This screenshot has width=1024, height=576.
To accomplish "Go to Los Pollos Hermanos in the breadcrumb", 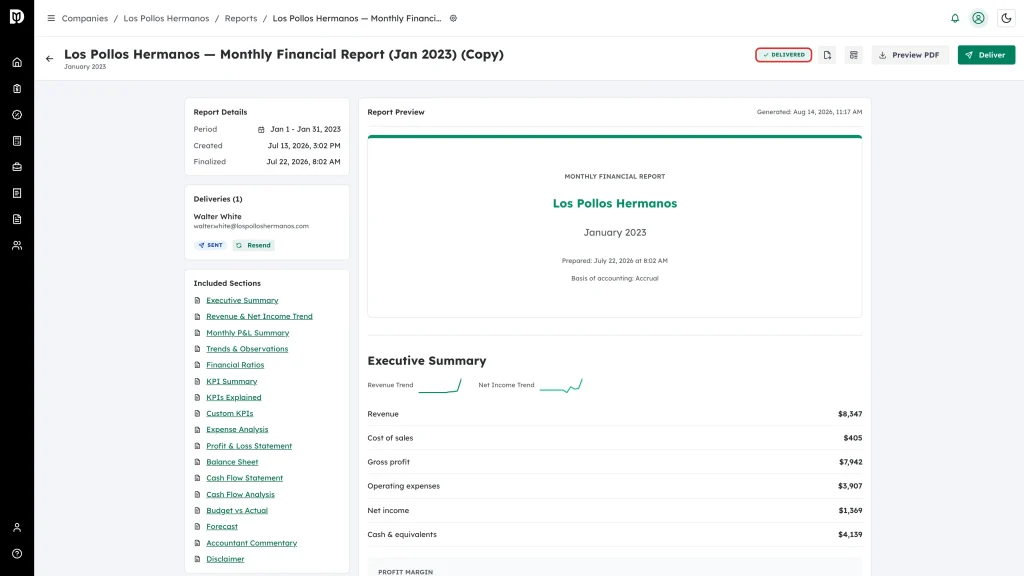I will [x=167, y=18].
